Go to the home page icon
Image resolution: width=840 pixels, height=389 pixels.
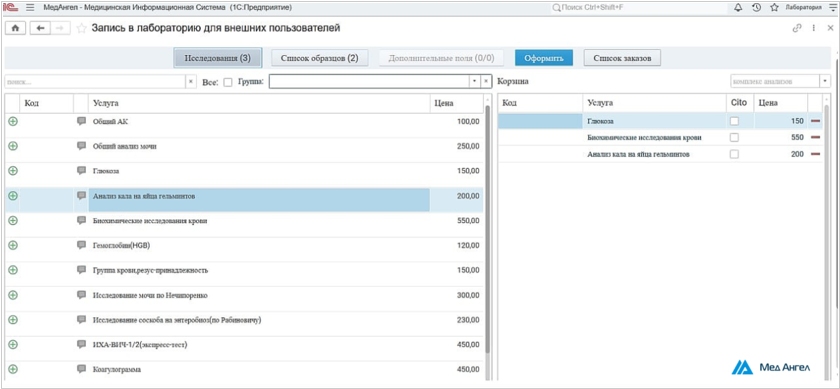pyautogui.click(x=15, y=28)
